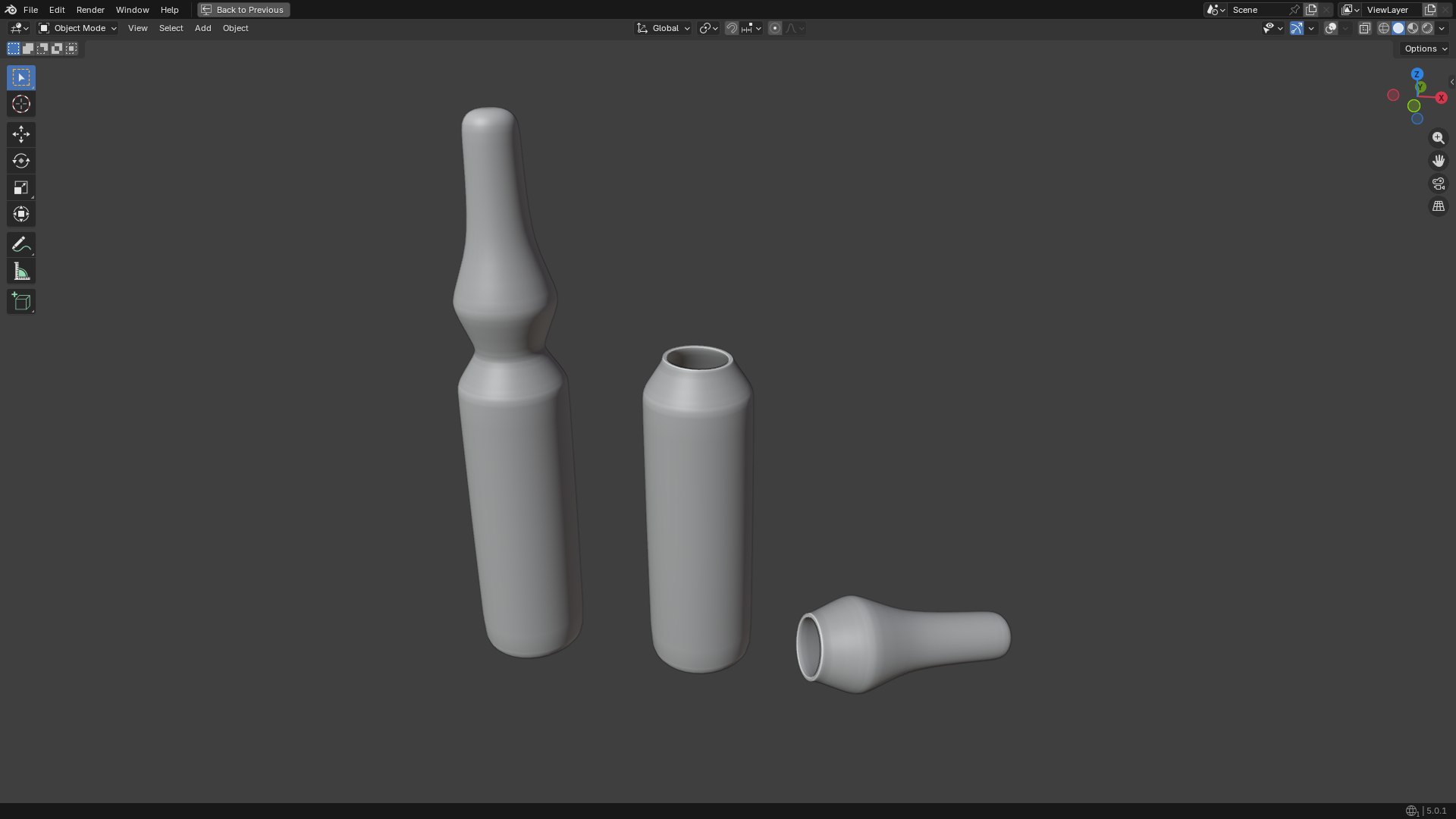Choose the Scale tool
1456x819 pixels.
21,187
